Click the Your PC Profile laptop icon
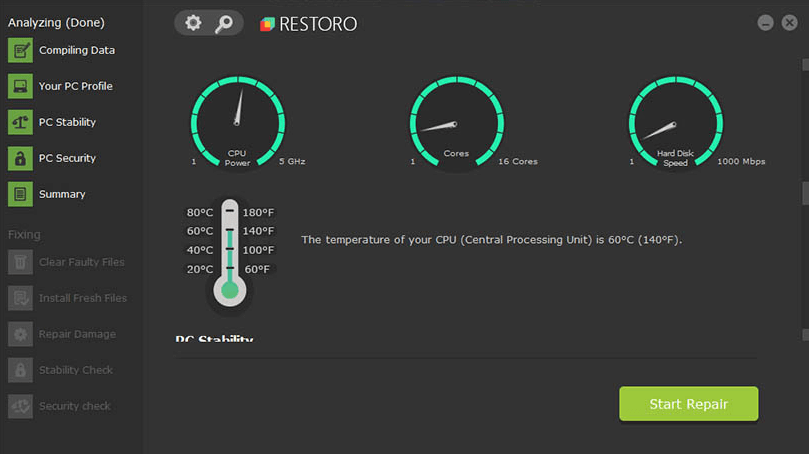The width and height of the screenshot is (809, 454). point(20,86)
